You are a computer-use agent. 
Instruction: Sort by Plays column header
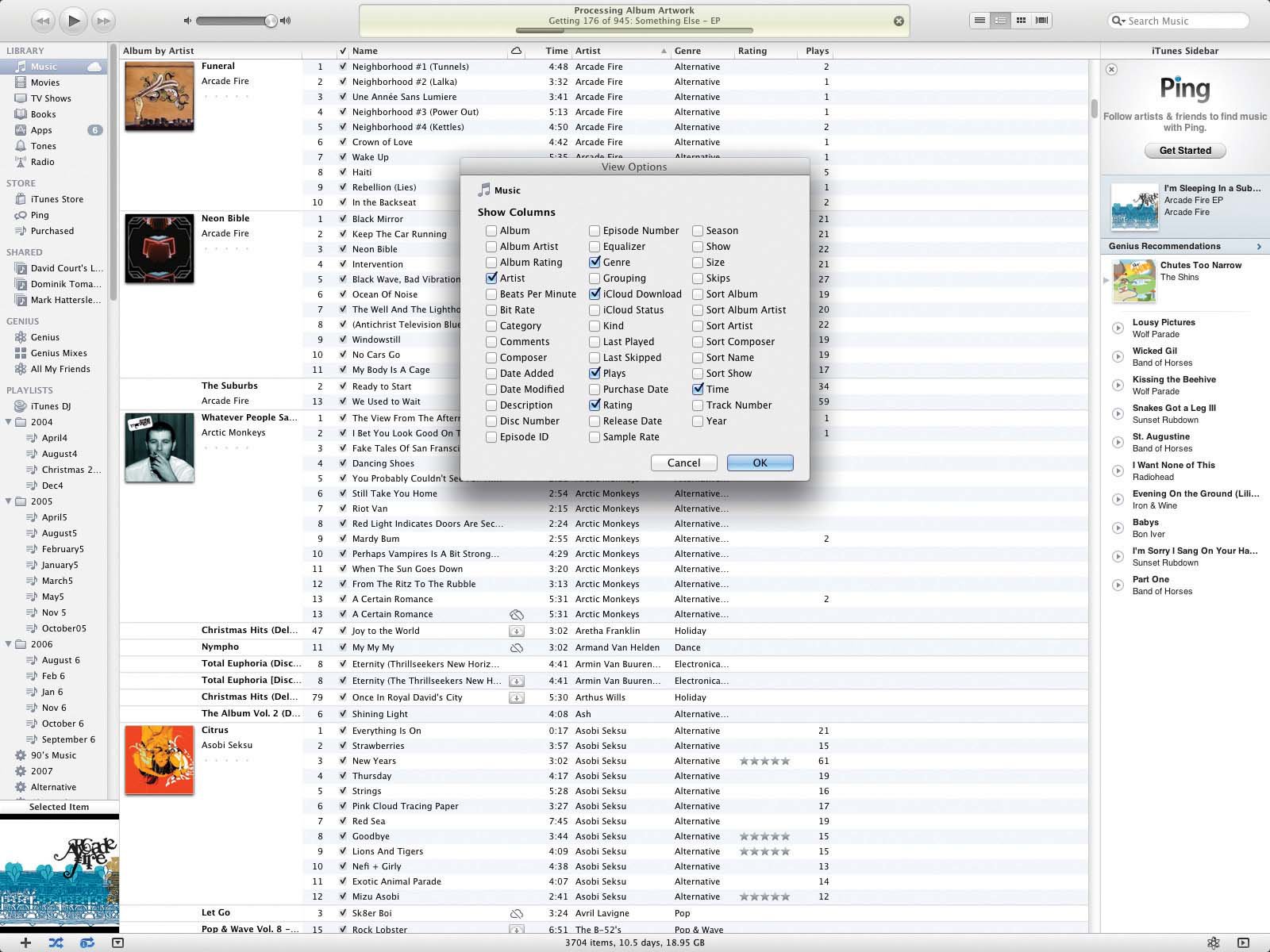816,51
